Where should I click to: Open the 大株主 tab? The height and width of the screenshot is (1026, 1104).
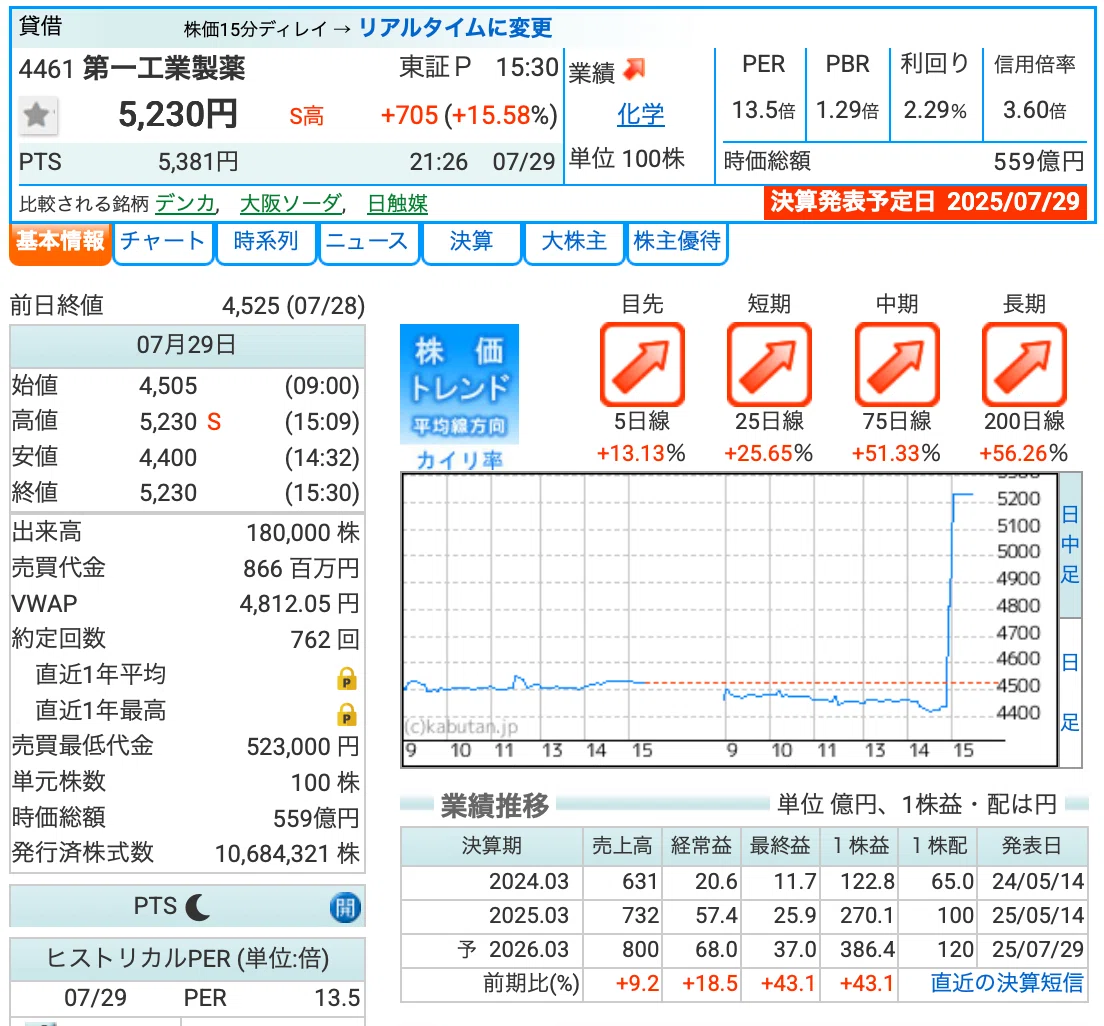574,242
